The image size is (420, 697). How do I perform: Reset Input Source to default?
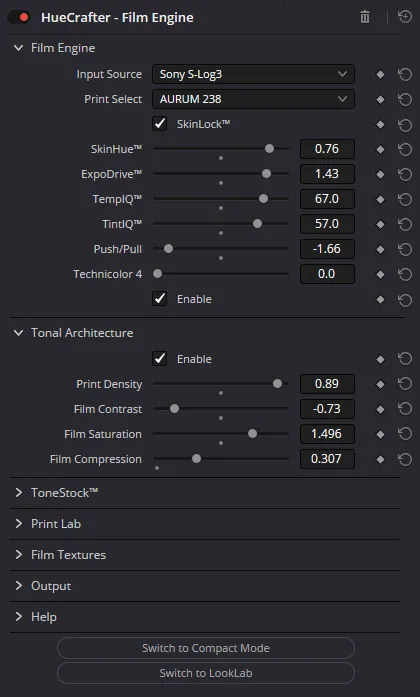coord(405,75)
